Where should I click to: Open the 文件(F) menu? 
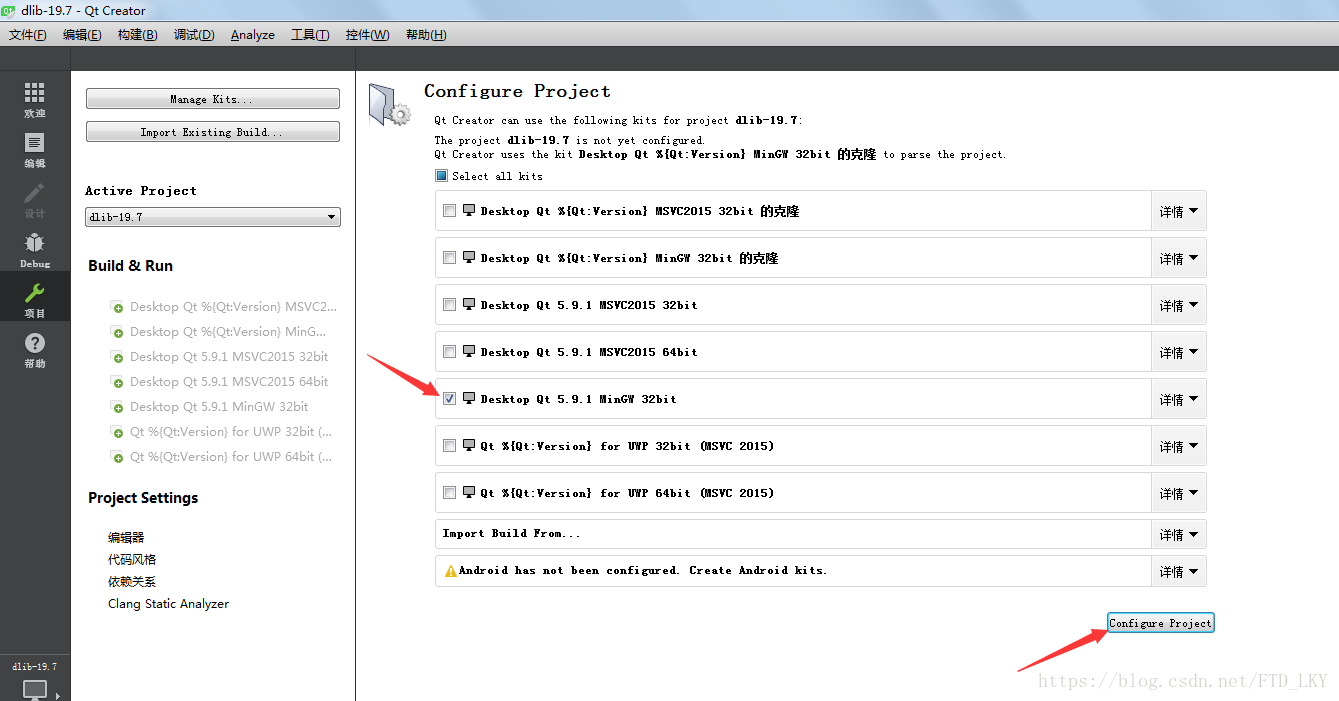(28, 35)
